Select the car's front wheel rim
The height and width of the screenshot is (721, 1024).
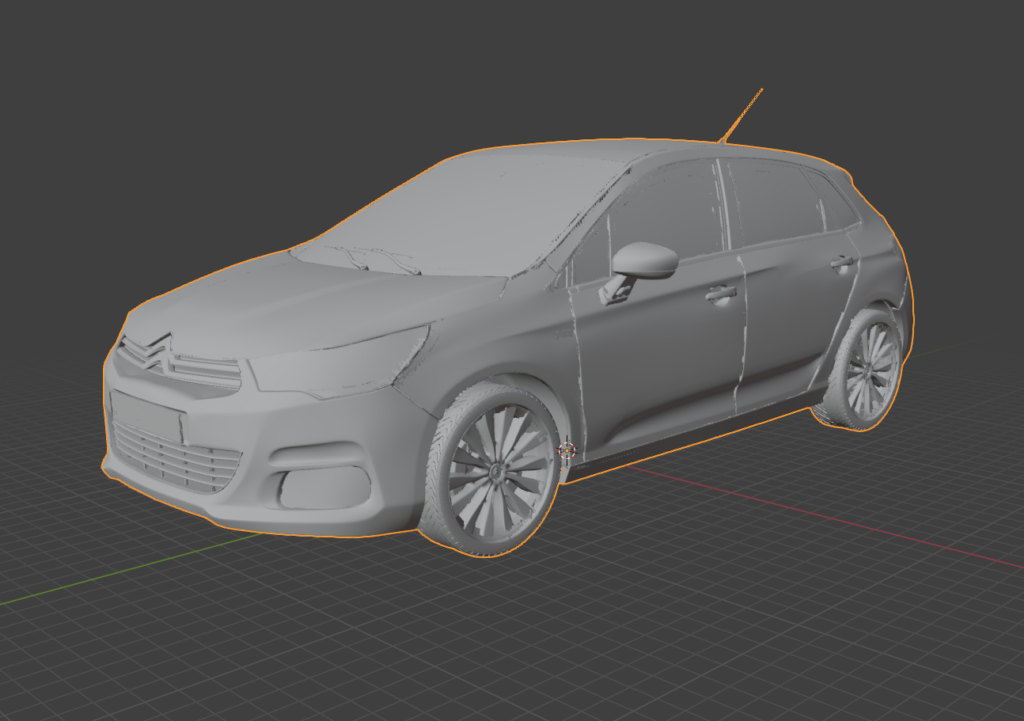[499, 473]
